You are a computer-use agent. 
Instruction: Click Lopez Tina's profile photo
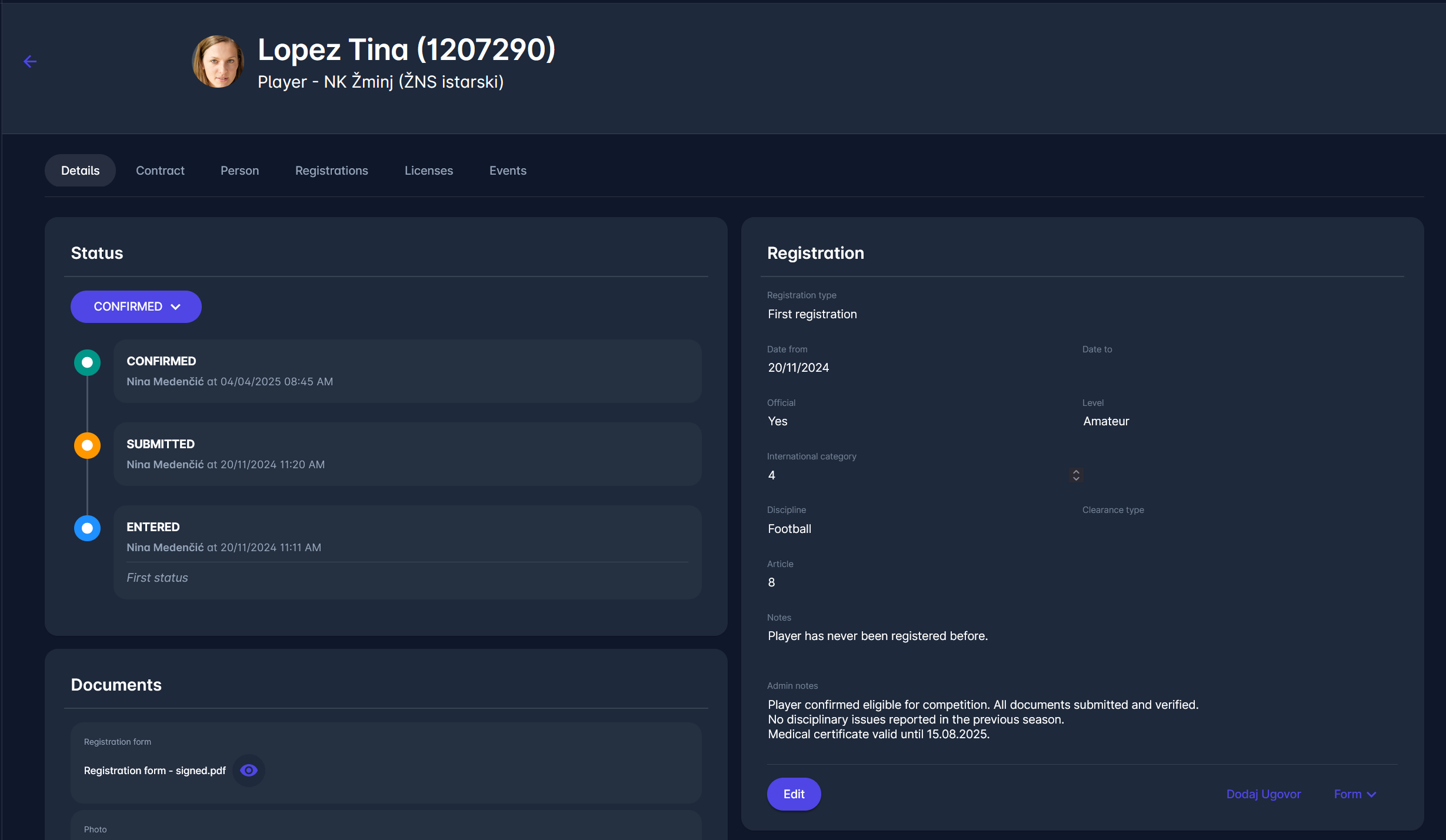218,61
